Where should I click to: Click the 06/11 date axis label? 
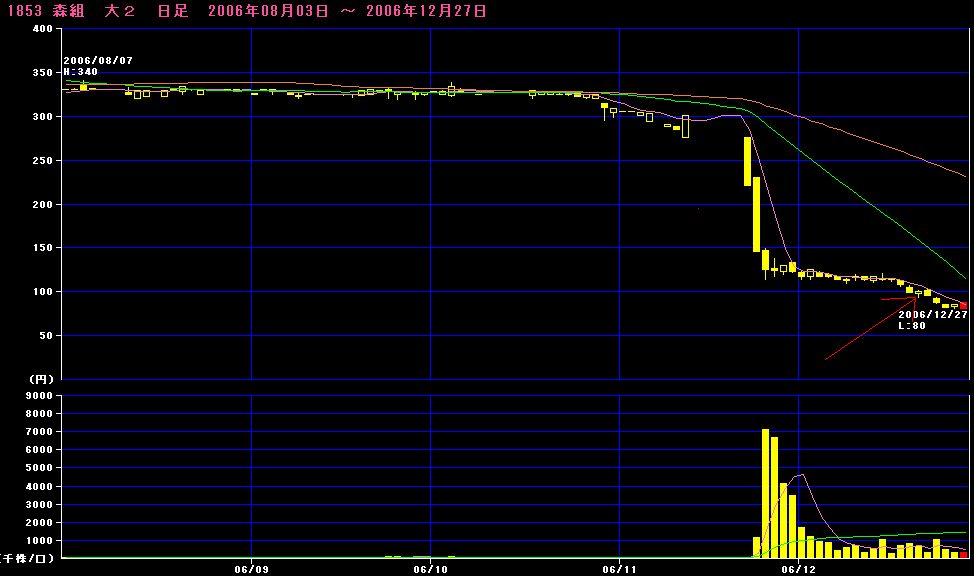[619, 569]
